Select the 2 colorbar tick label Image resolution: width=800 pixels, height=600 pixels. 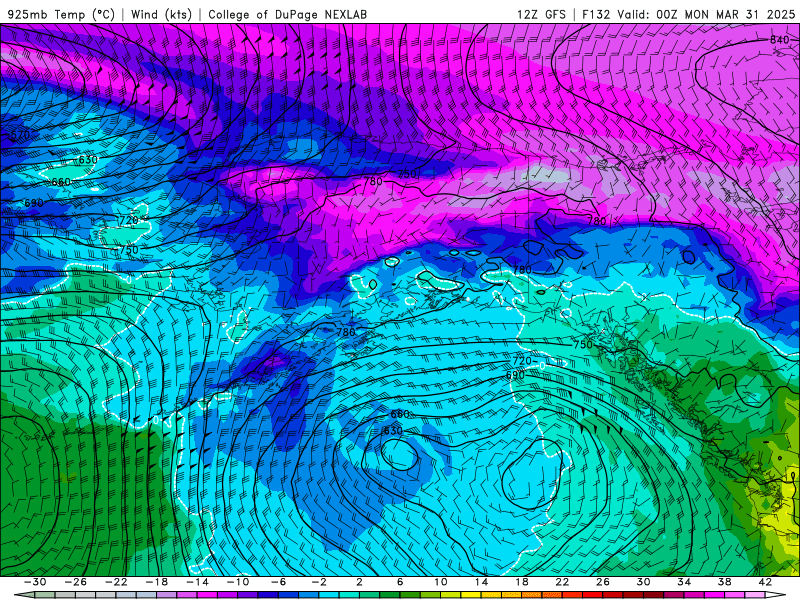pyautogui.click(x=359, y=582)
